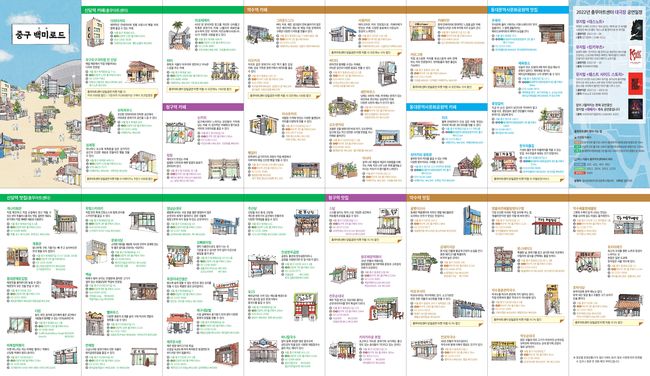Click the palm tree cafe illustration
The image size is (650, 376).
tap(179, 35)
